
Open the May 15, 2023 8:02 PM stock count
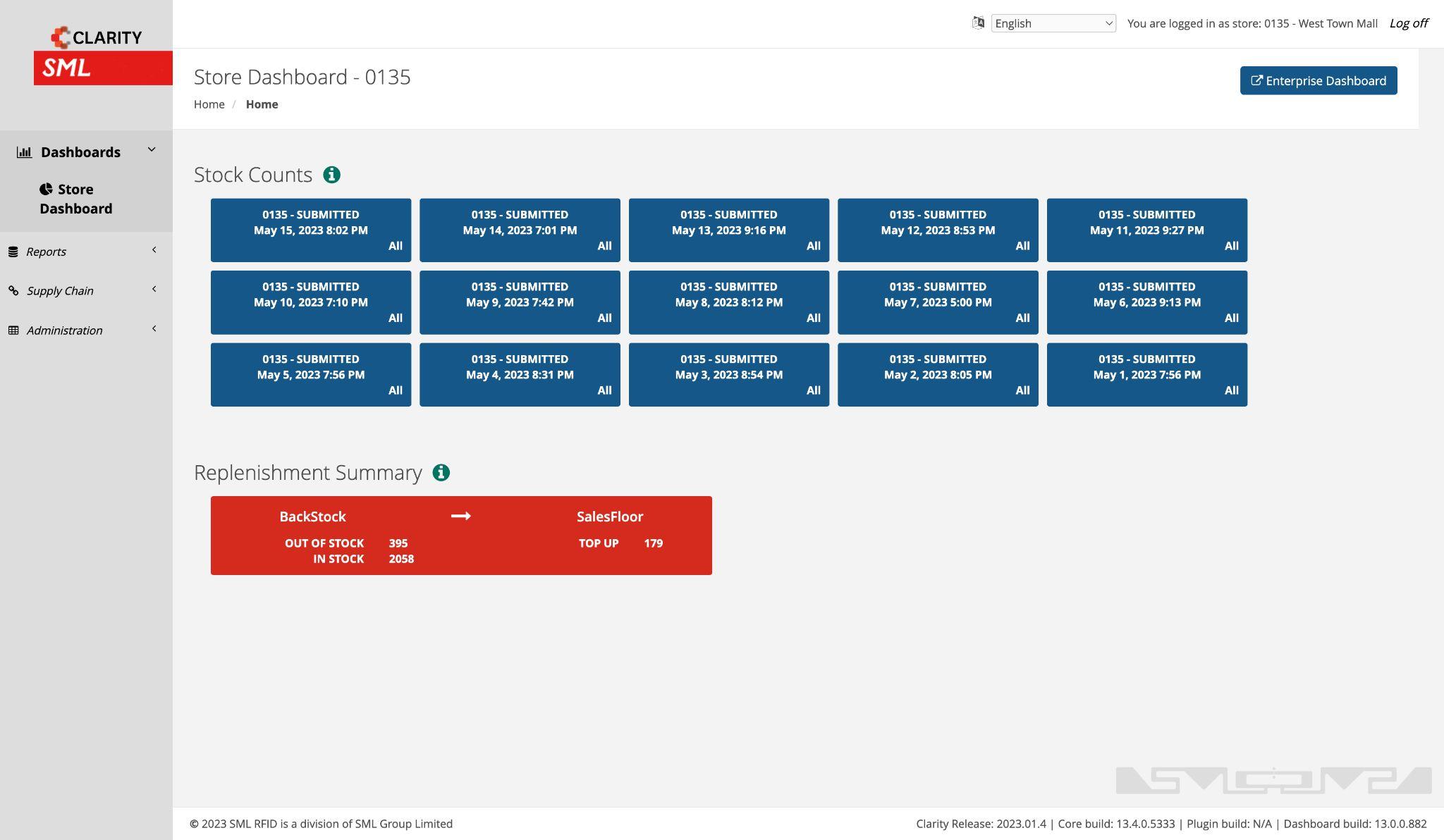[x=310, y=230]
